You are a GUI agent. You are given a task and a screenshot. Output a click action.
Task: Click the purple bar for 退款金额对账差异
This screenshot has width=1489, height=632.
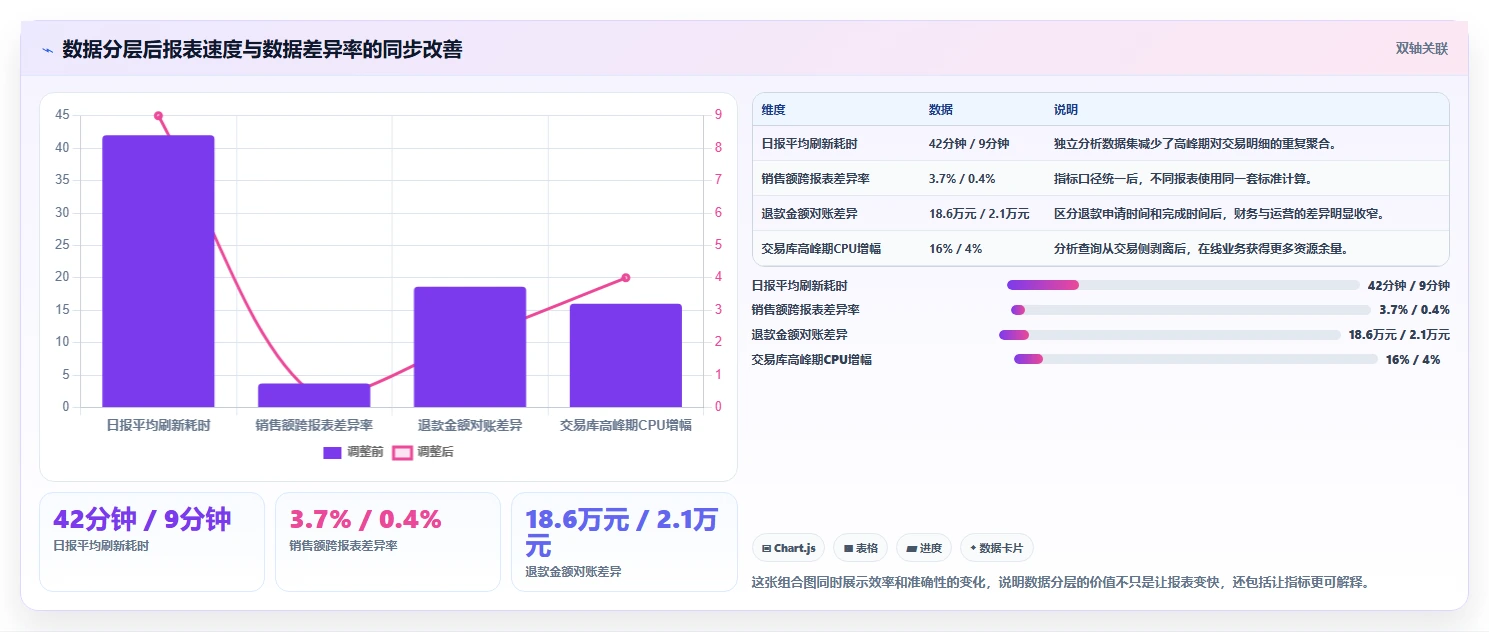(x=470, y=347)
